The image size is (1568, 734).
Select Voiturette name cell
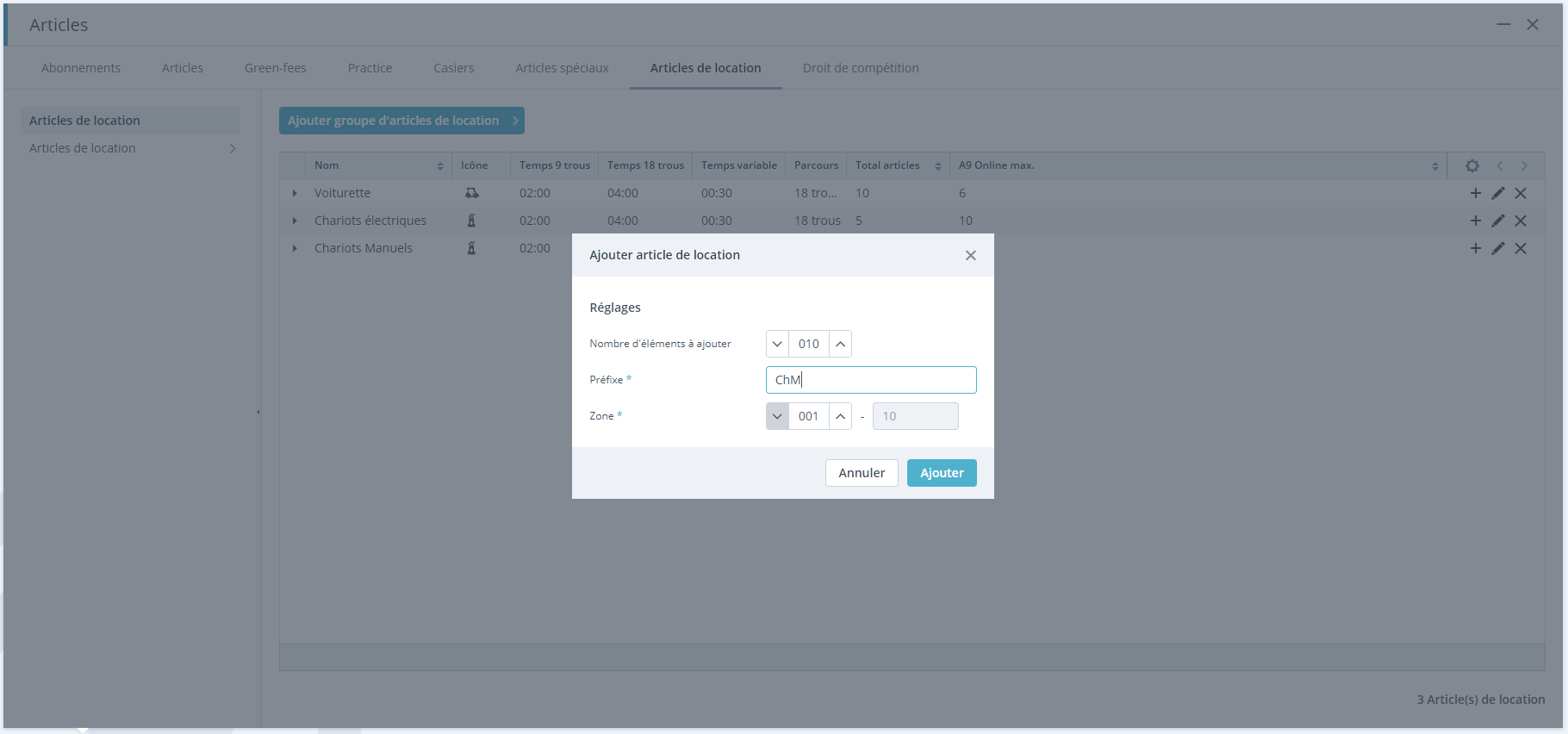click(x=378, y=193)
